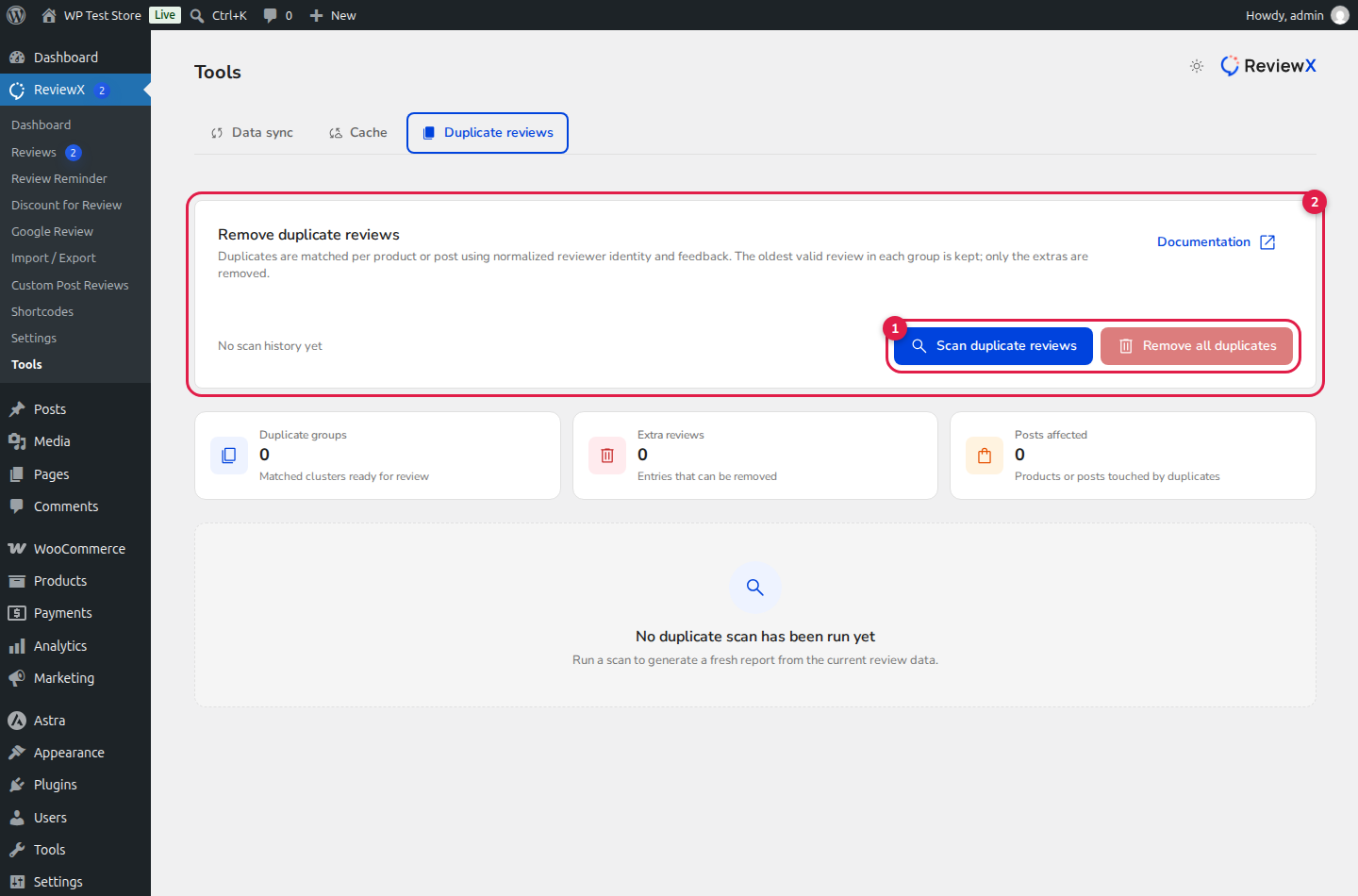The height and width of the screenshot is (896, 1358).
Task: Click the Media icon in sidebar
Action: [x=17, y=441]
